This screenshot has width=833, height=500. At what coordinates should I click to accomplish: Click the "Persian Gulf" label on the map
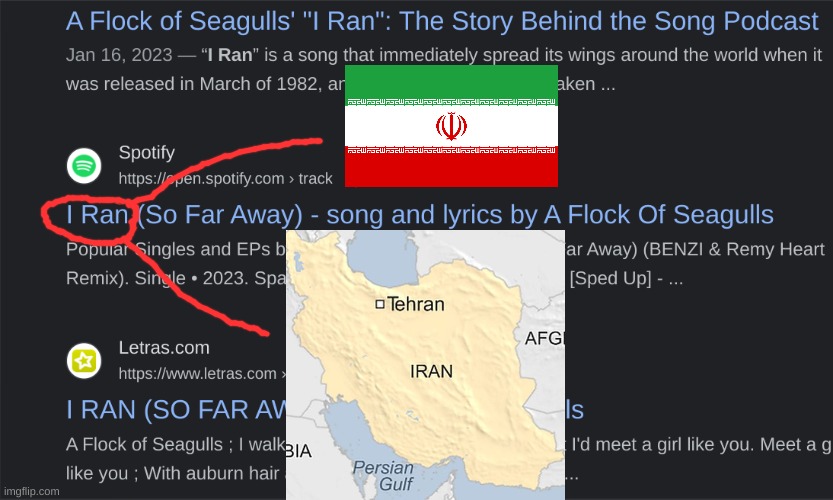point(382,476)
